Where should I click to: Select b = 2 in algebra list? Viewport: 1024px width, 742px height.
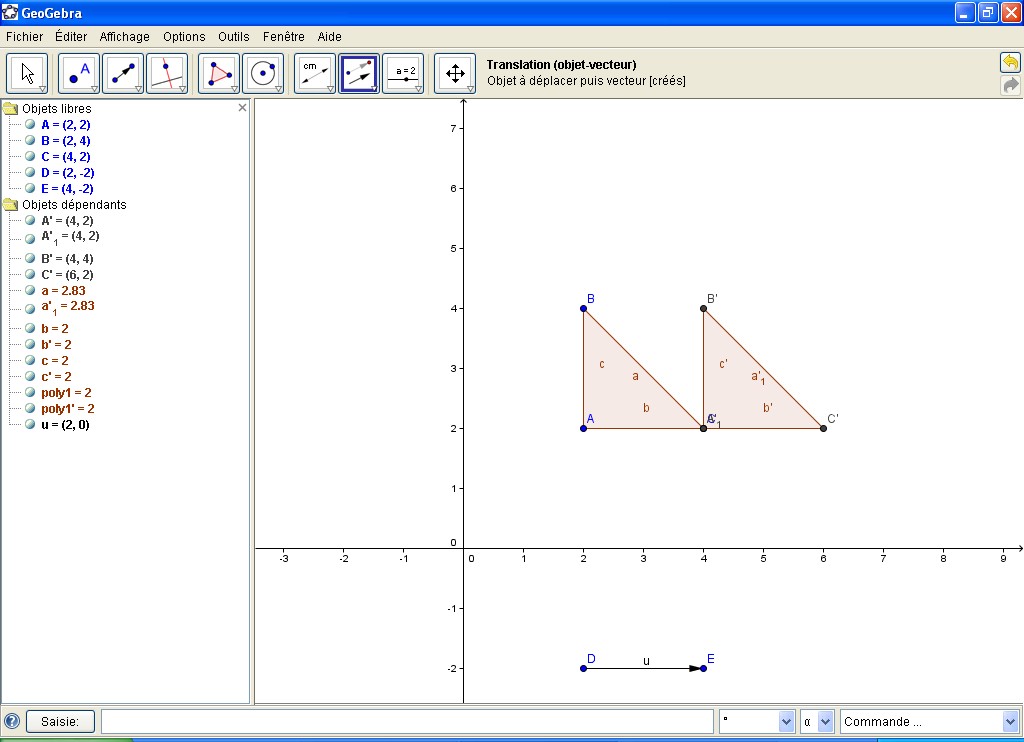coord(55,329)
